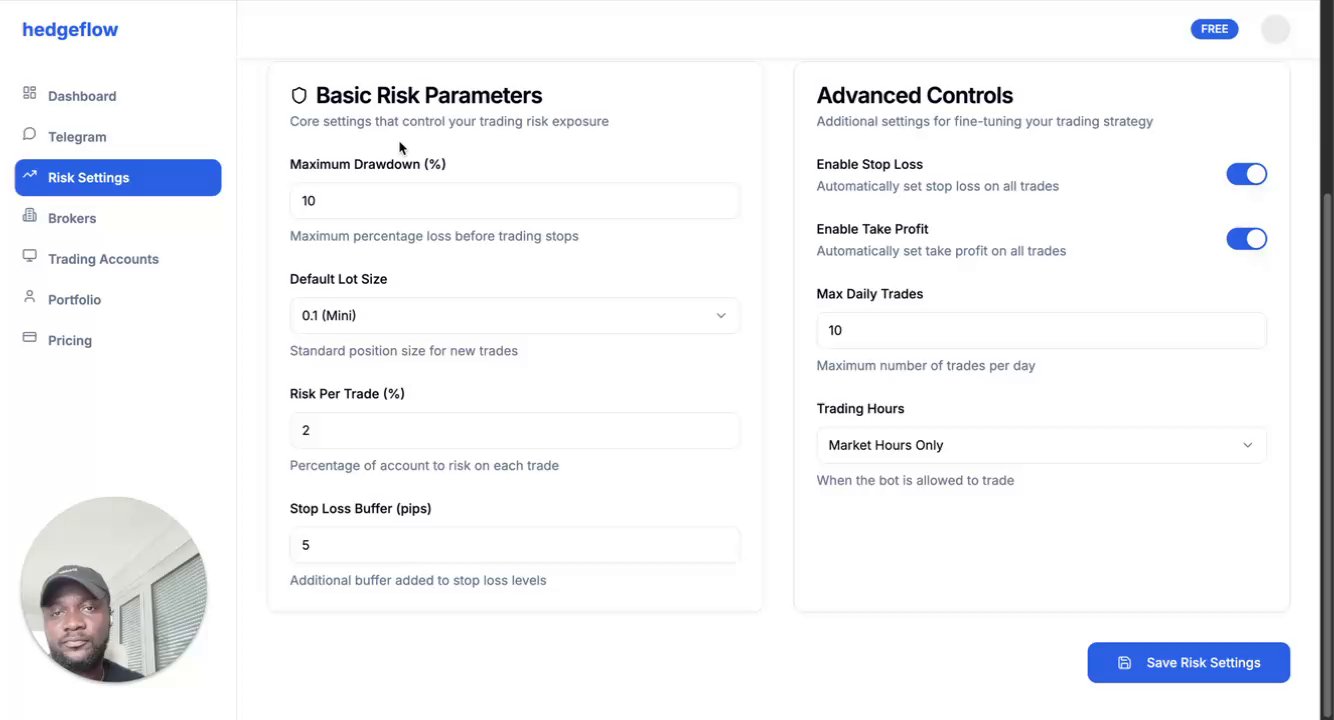The width and height of the screenshot is (1334, 720).
Task: Click the shield icon beside Basic Risk Parameters
Action: pyautogui.click(x=299, y=96)
